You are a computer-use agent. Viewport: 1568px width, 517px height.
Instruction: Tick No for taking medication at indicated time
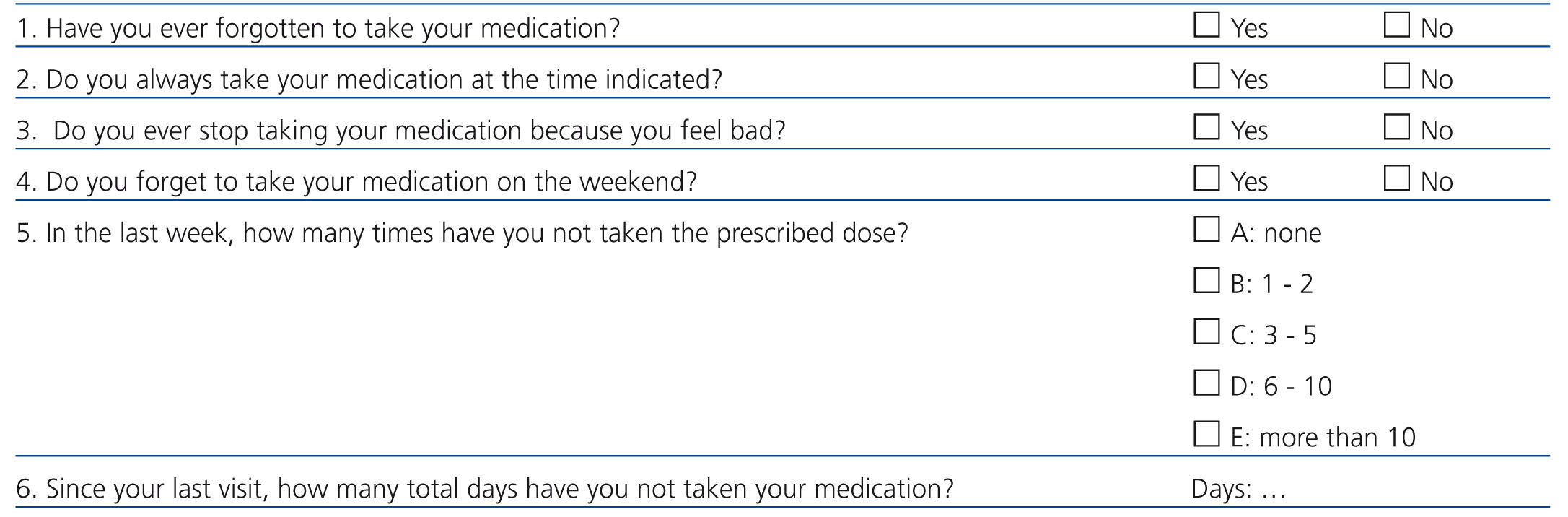(x=1396, y=76)
